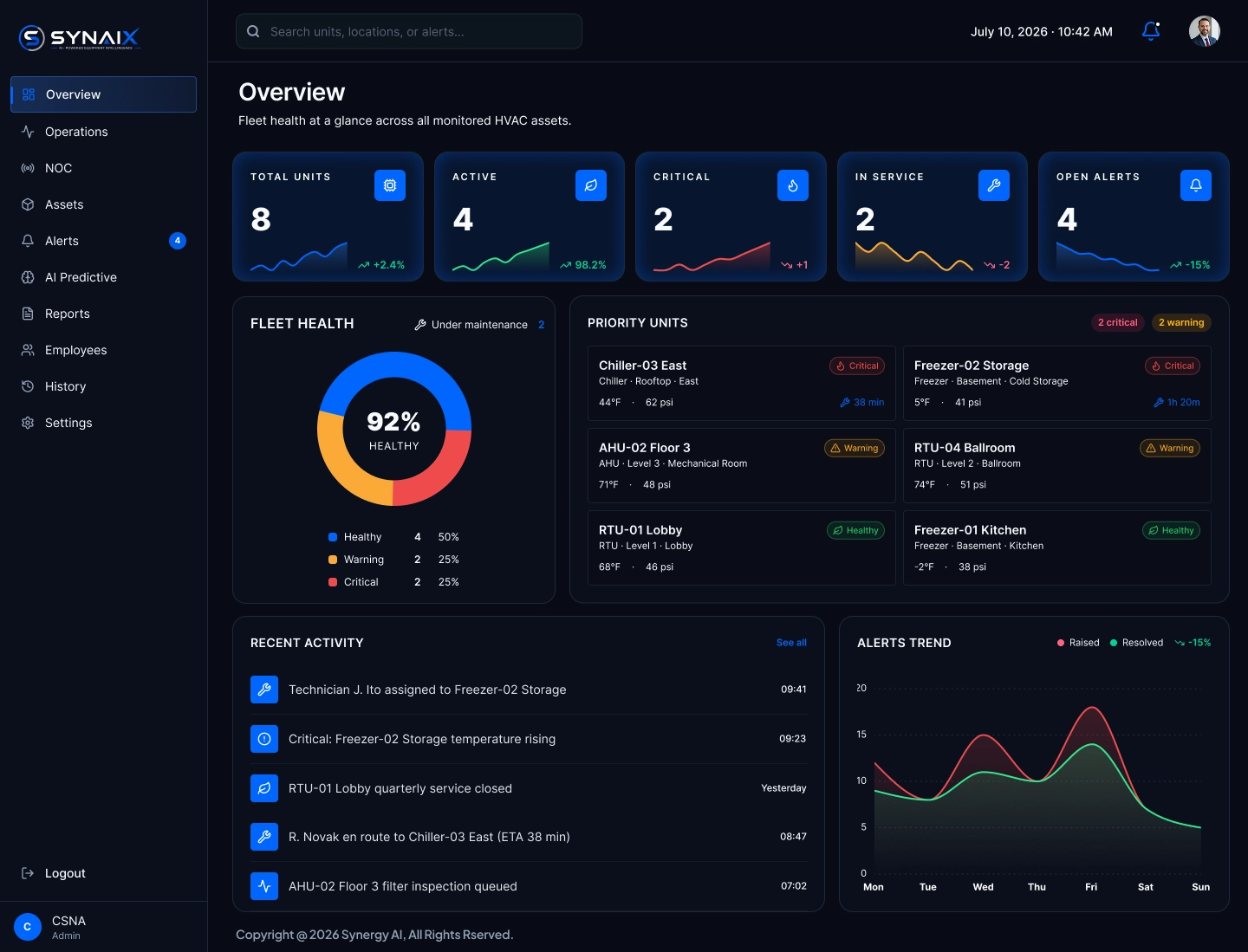Open the Chiller-03 East priority unit card
1248x952 pixels.
[742, 384]
